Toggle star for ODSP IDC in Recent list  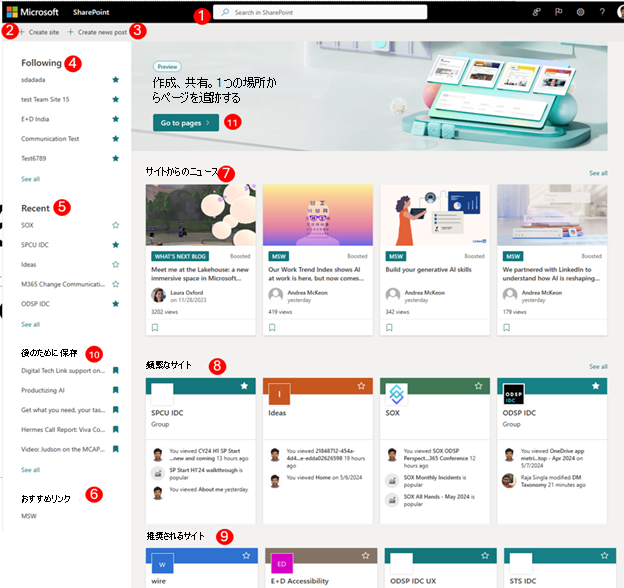(115, 304)
